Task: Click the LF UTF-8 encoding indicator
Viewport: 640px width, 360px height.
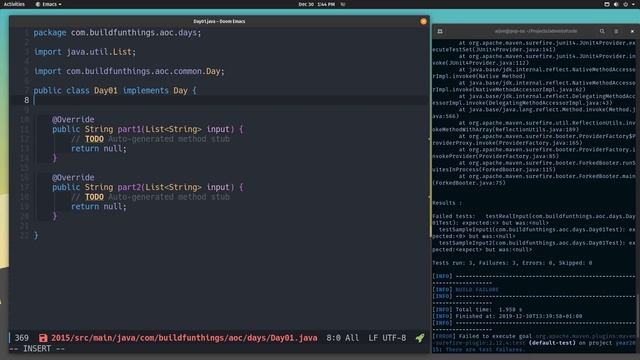Action: (x=387, y=338)
